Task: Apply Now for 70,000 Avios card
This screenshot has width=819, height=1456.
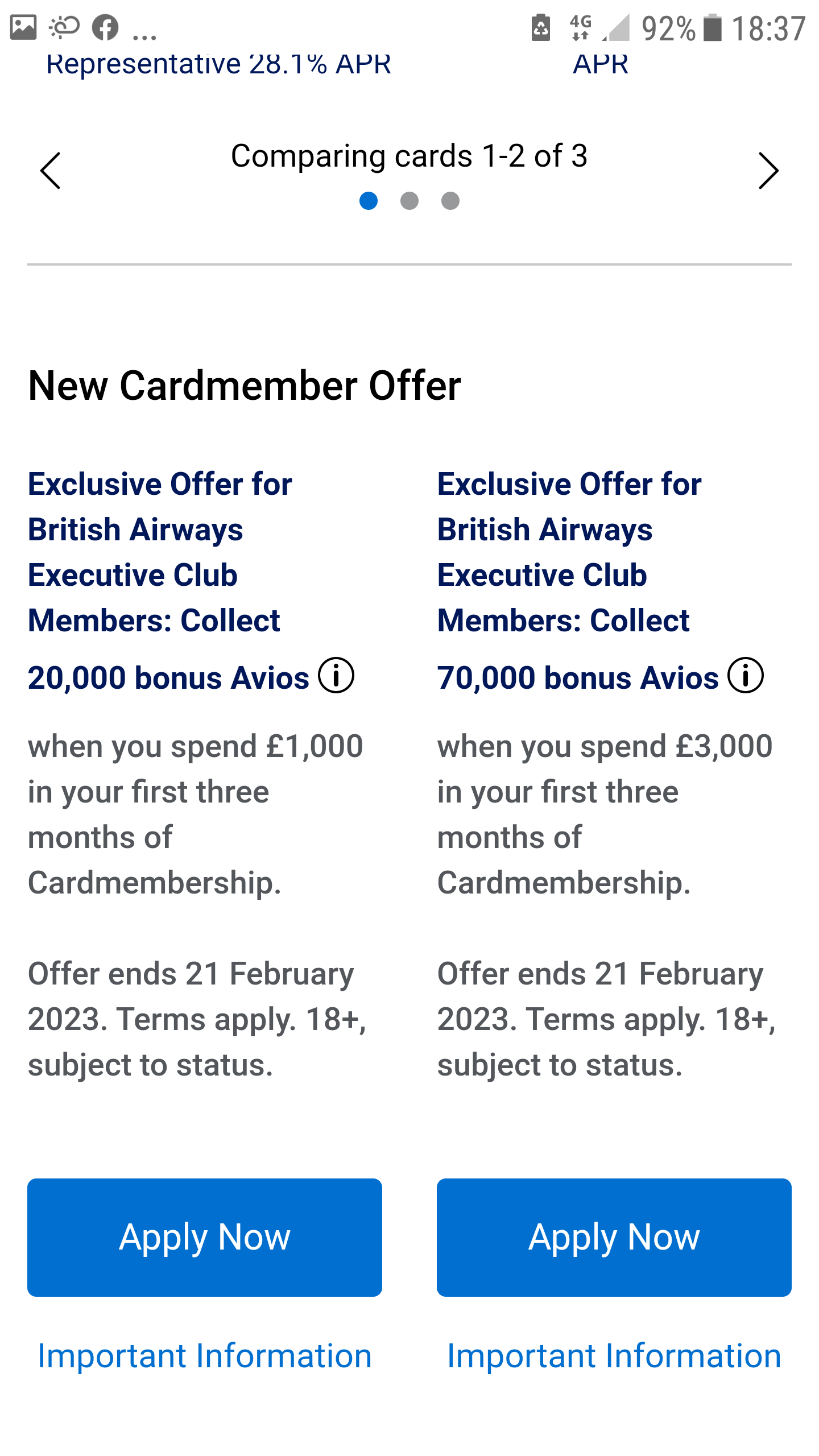Action: [x=614, y=1238]
